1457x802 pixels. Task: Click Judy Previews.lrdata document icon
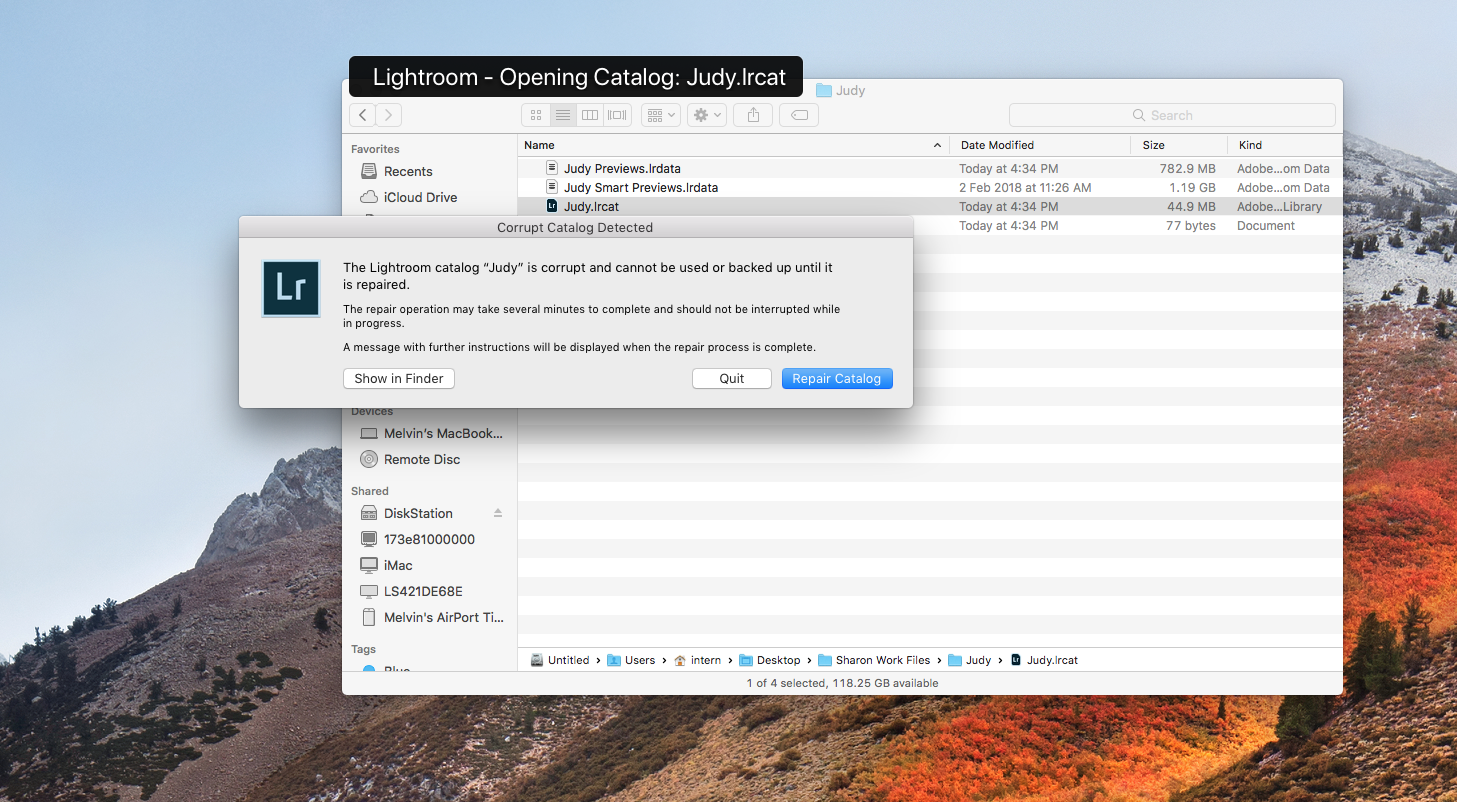point(551,168)
